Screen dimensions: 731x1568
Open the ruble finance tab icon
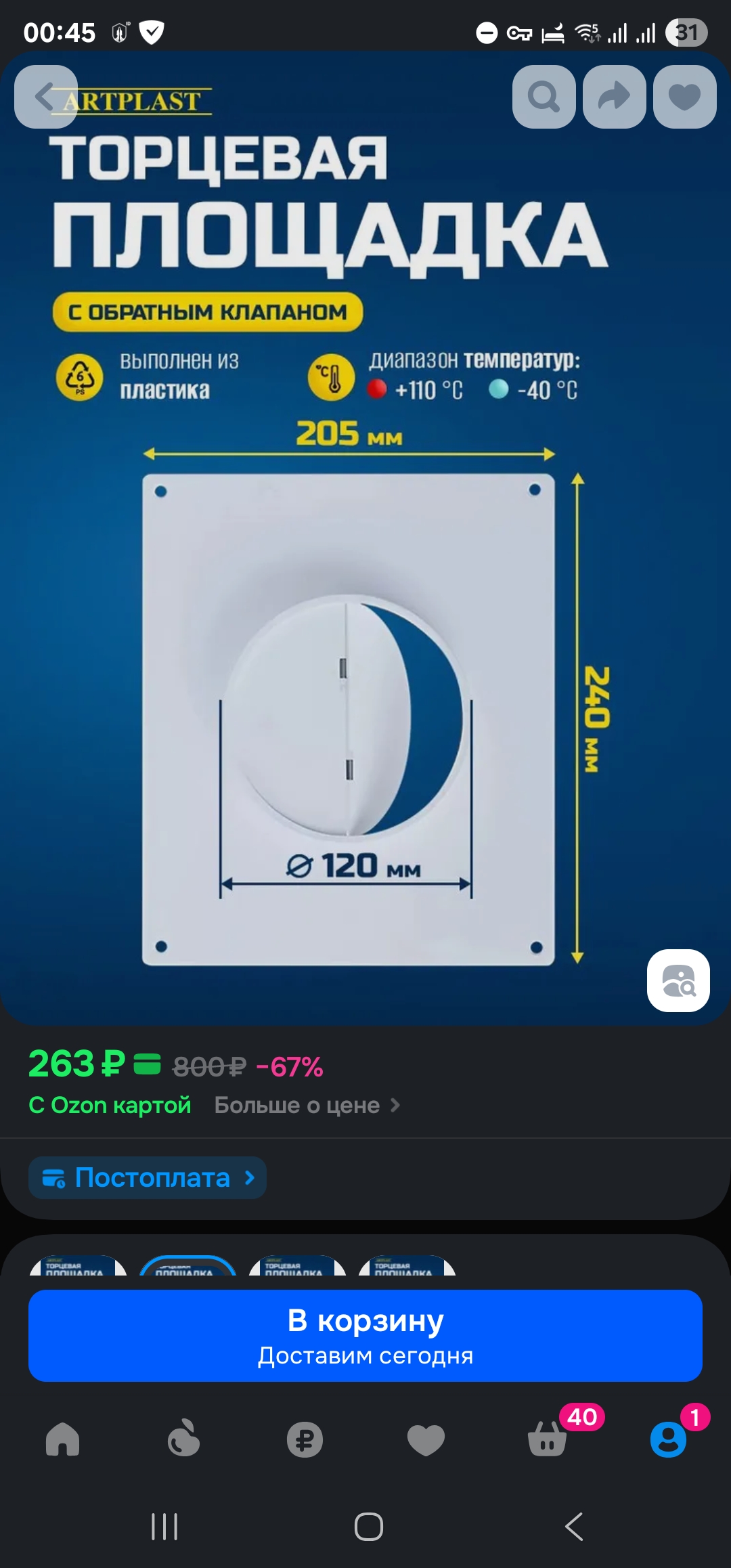point(305,1439)
